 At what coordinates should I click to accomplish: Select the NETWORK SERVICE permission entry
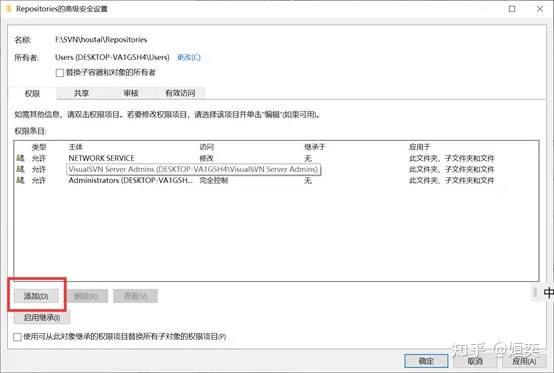click(x=276, y=158)
